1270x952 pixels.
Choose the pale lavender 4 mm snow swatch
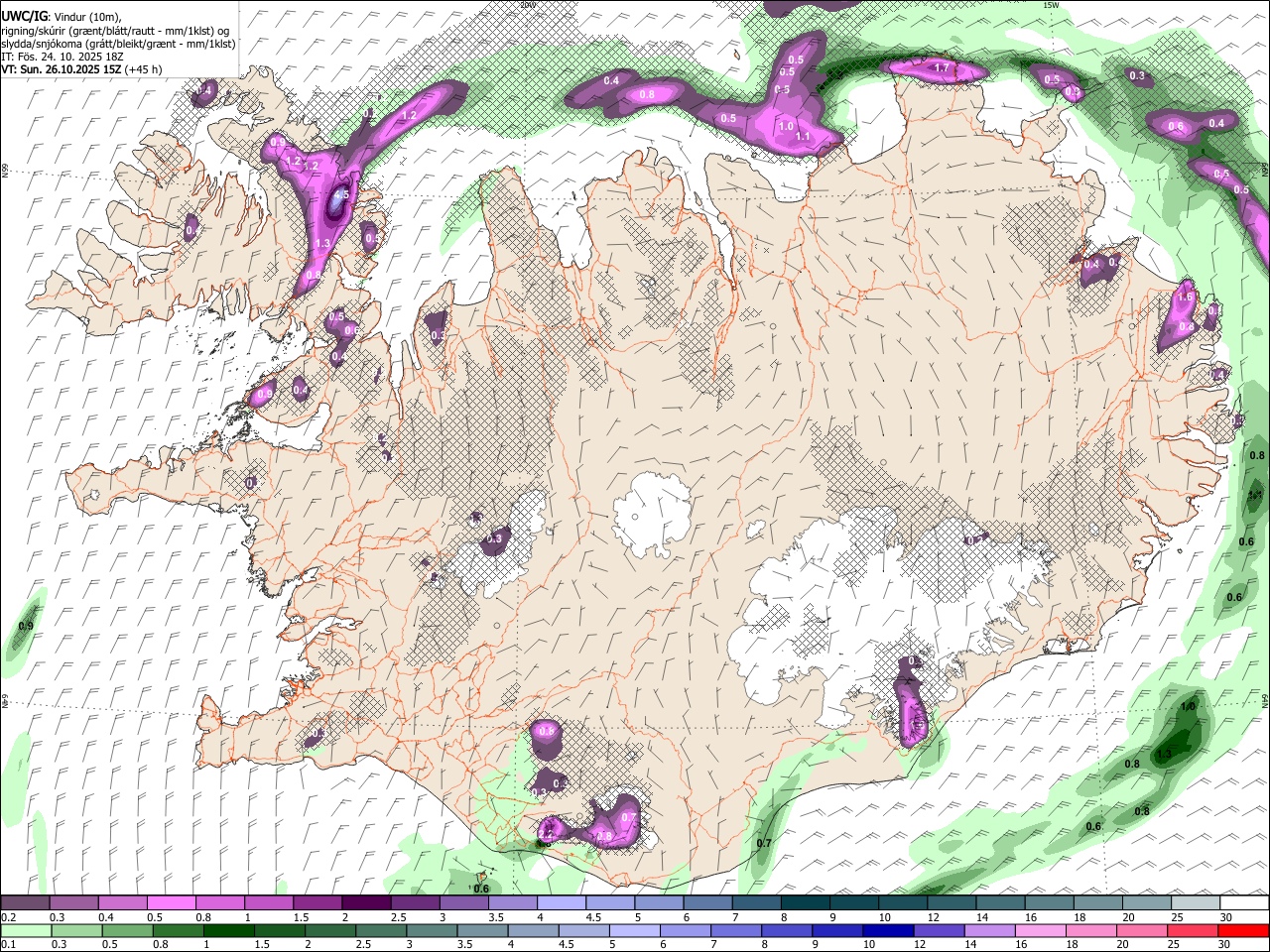(x=561, y=903)
